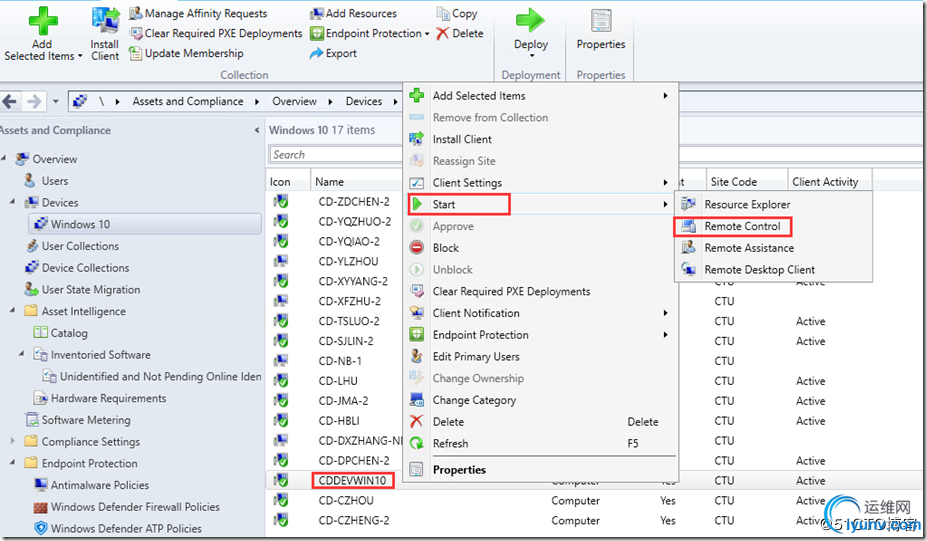927x541 pixels.
Task: Select device row CD-ZDCHEN-2
Action: (354, 202)
